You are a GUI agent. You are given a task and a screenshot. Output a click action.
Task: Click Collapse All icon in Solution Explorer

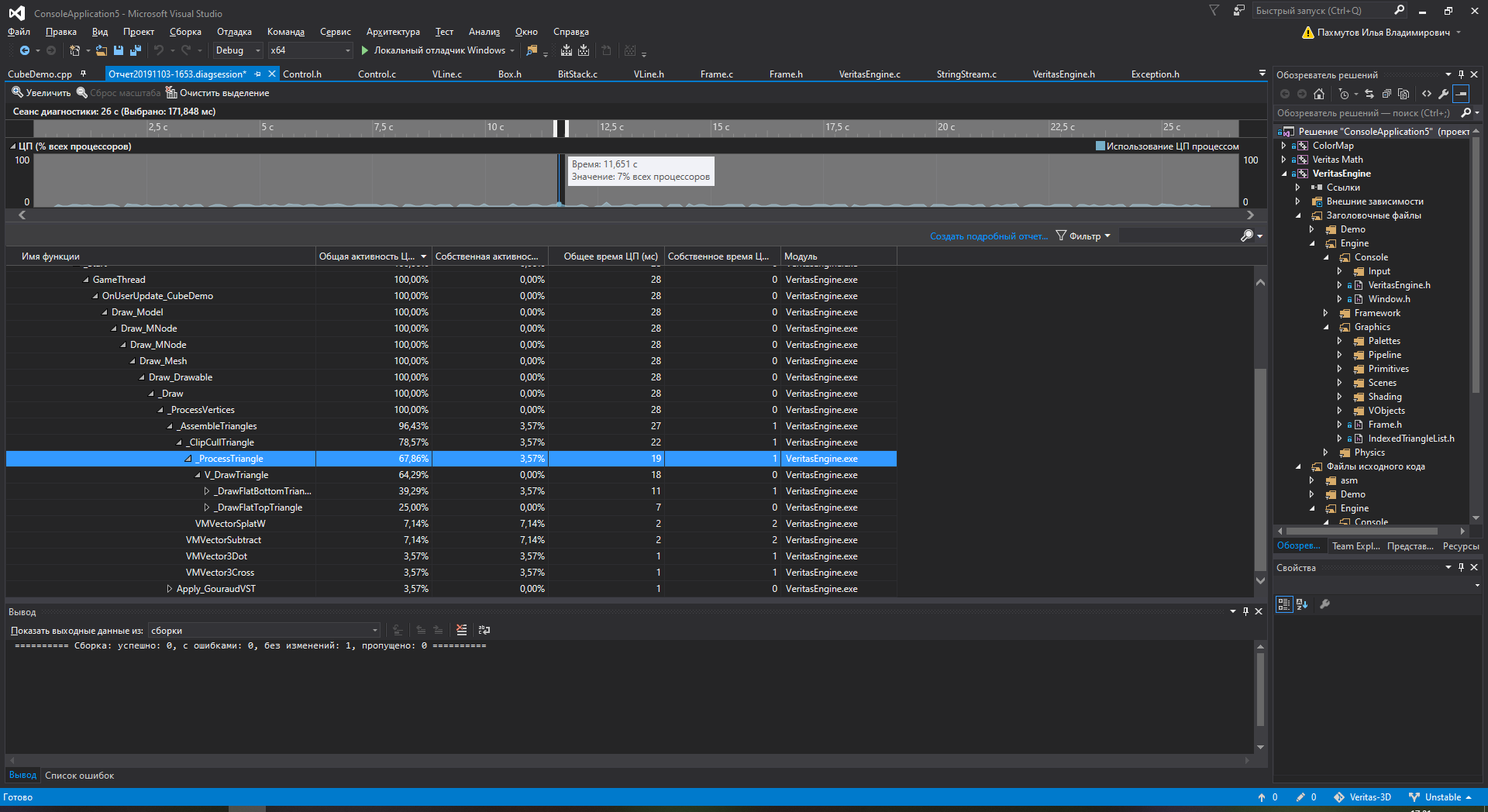pyautogui.click(x=1386, y=94)
